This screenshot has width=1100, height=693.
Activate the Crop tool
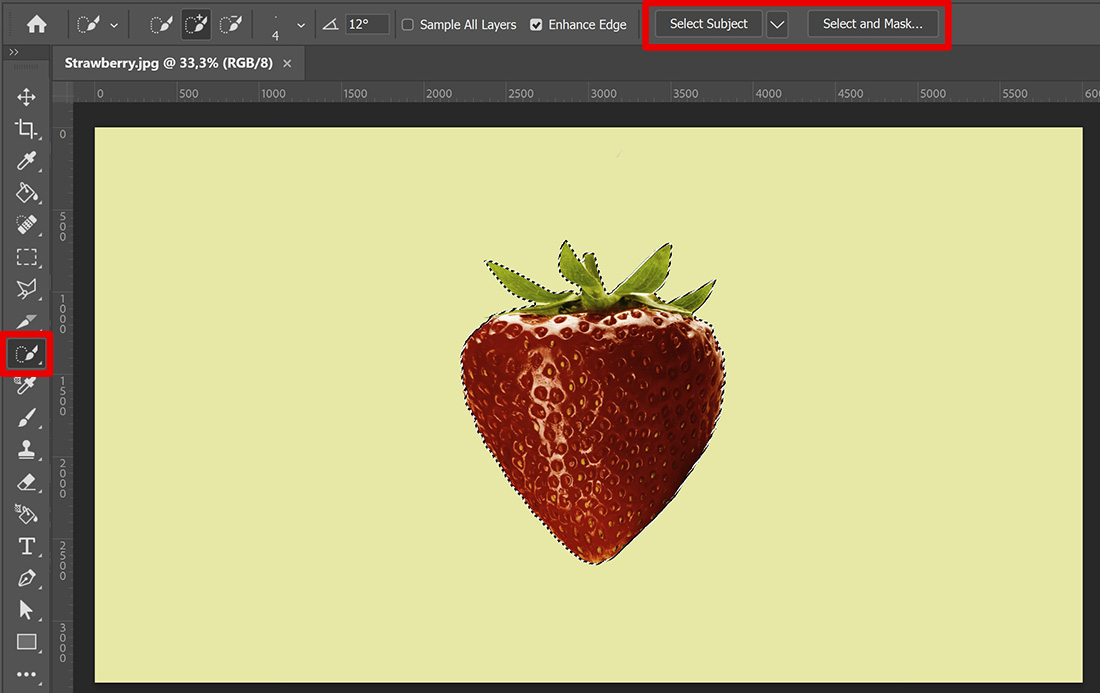point(27,129)
